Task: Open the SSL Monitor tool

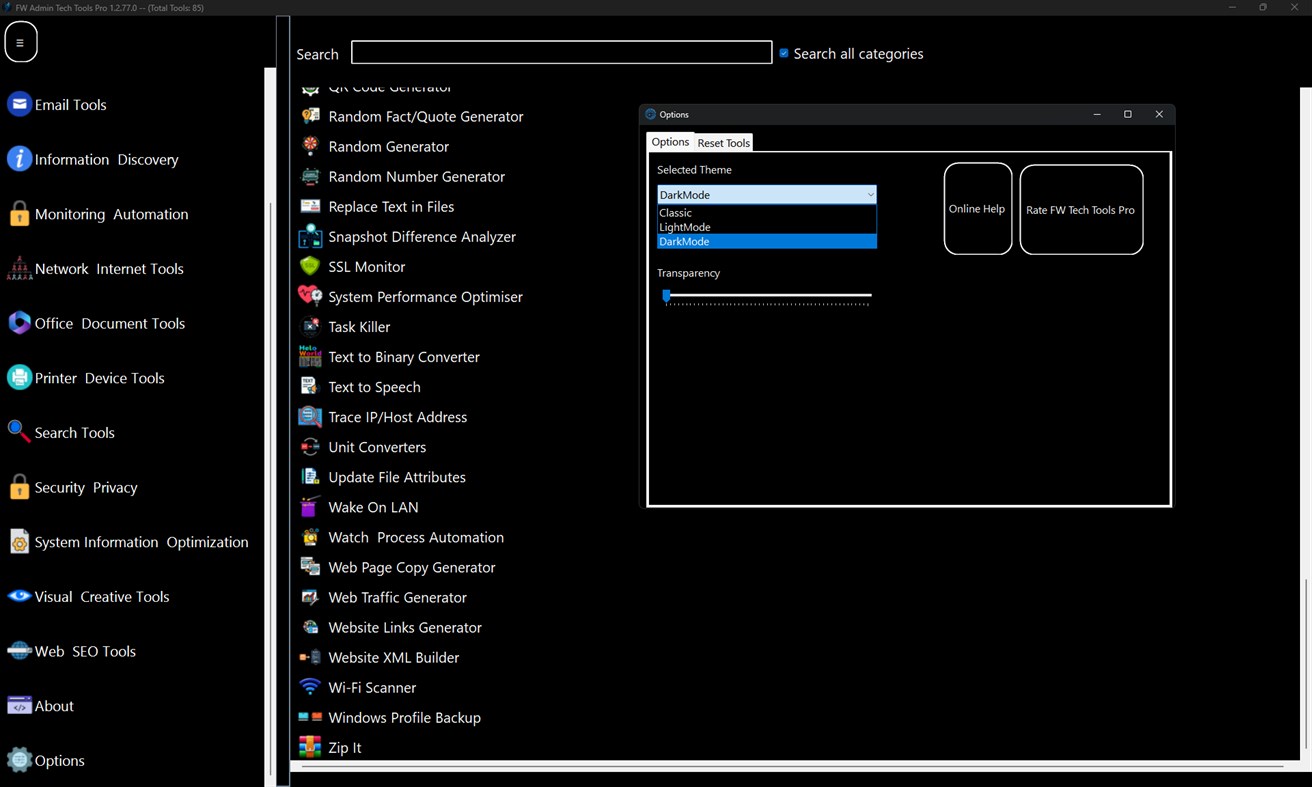Action: pyautogui.click(x=366, y=266)
